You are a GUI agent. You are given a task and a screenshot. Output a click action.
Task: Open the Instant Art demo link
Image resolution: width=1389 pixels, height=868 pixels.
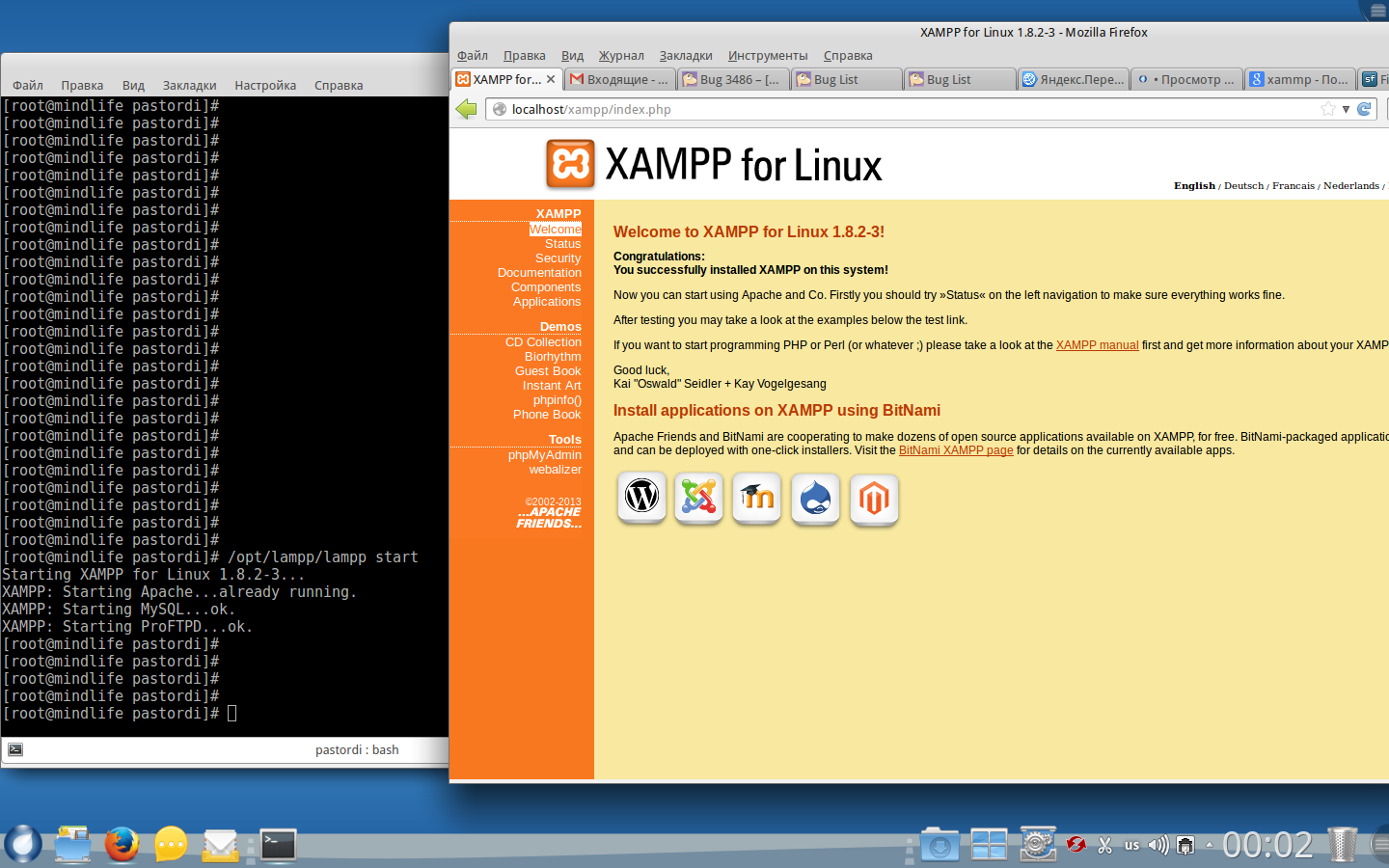(552, 386)
